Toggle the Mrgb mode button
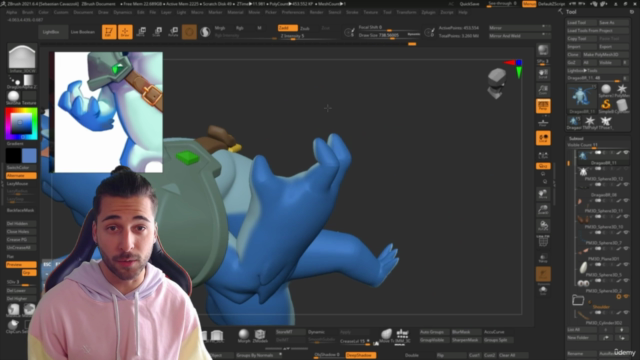This screenshot has height=360, width=640. coord(220,28)
